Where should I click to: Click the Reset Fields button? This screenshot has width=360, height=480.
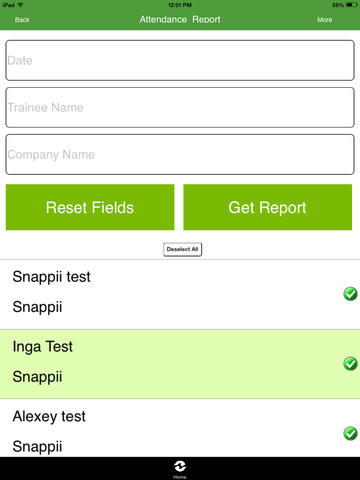[90, 207]
